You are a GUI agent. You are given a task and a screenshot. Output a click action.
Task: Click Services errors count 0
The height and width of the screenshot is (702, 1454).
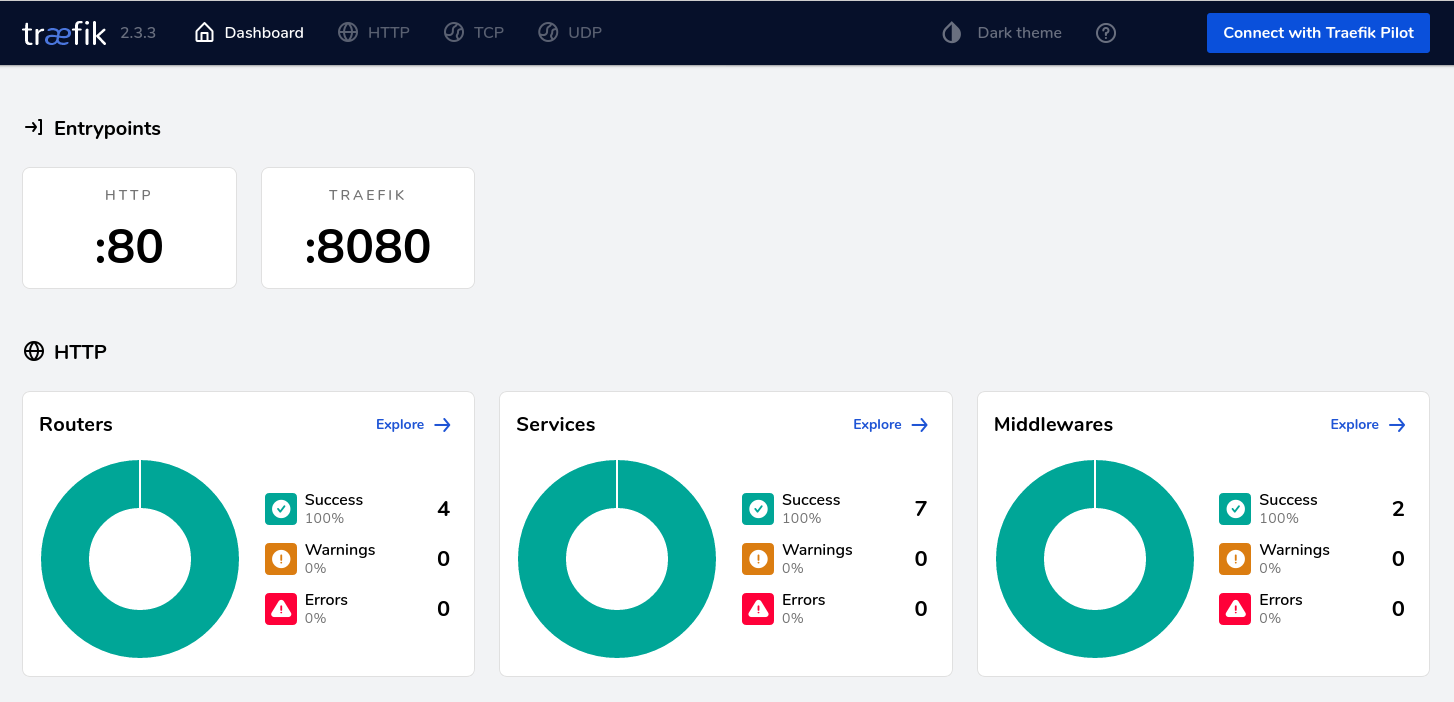[x=921, y=609]
